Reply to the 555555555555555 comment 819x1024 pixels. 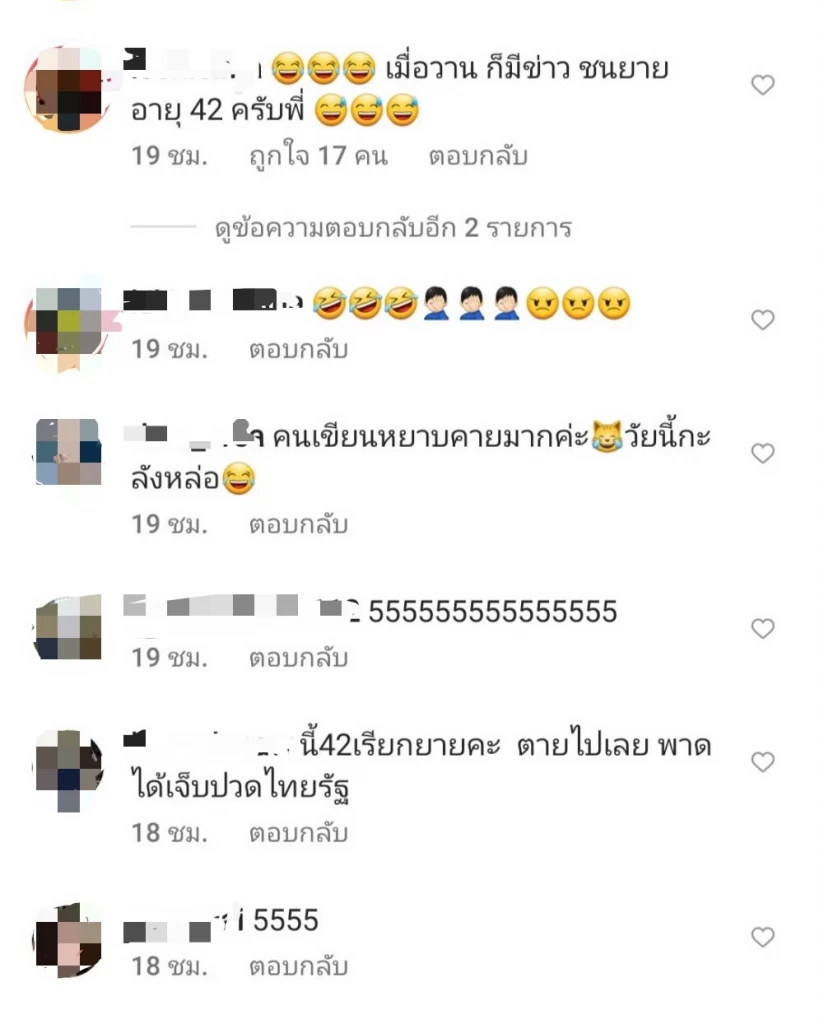tap(298, 658)
